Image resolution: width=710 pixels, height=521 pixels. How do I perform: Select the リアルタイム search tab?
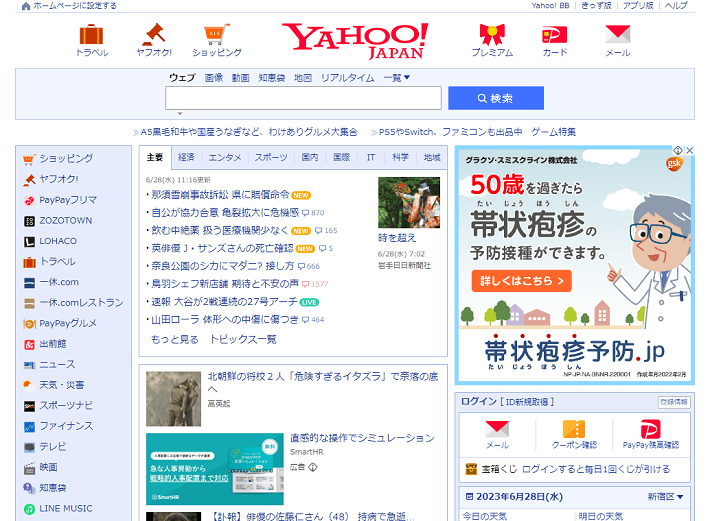point(348,78)
